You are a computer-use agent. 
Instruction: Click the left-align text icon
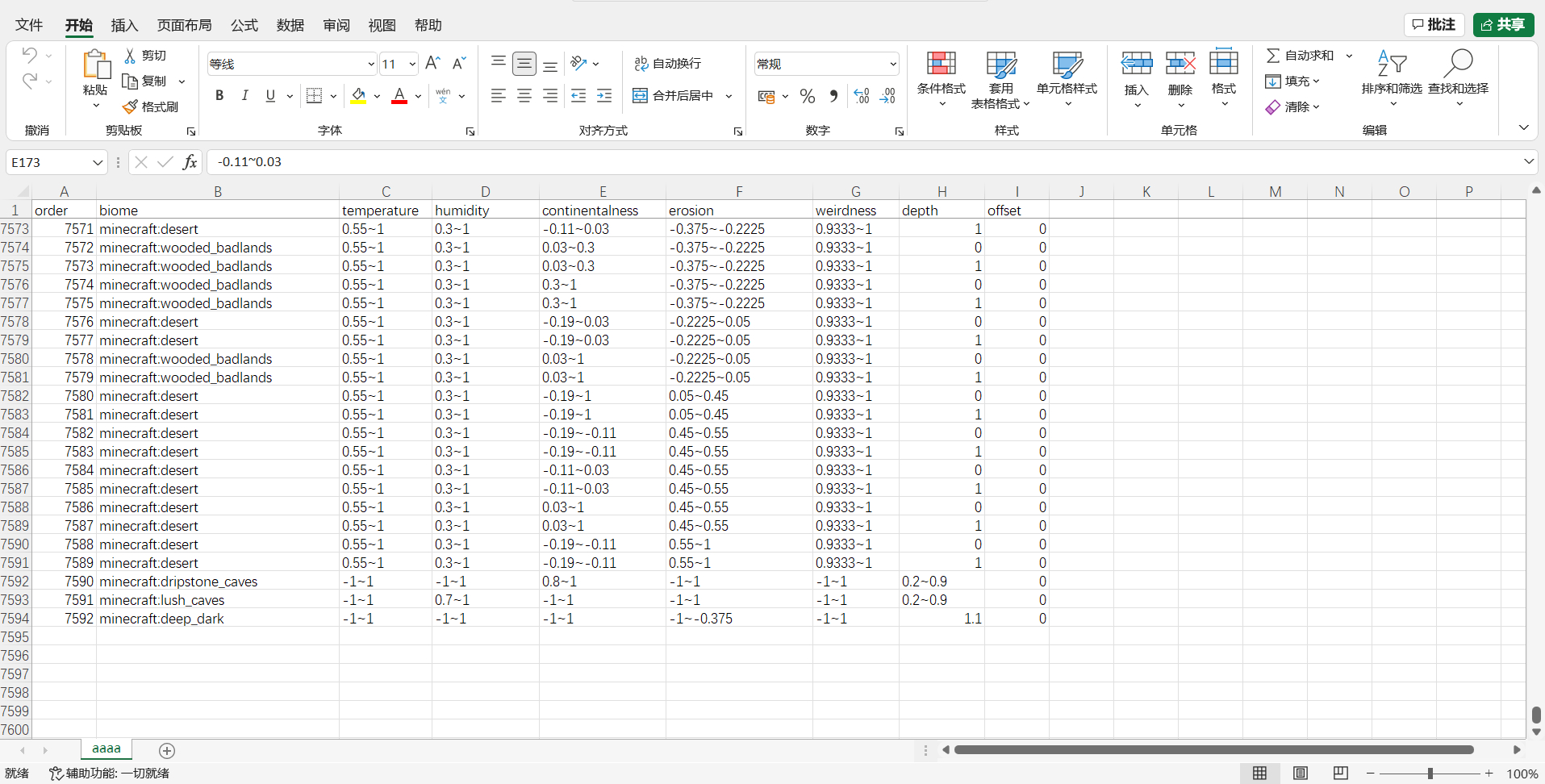(499, 96)
